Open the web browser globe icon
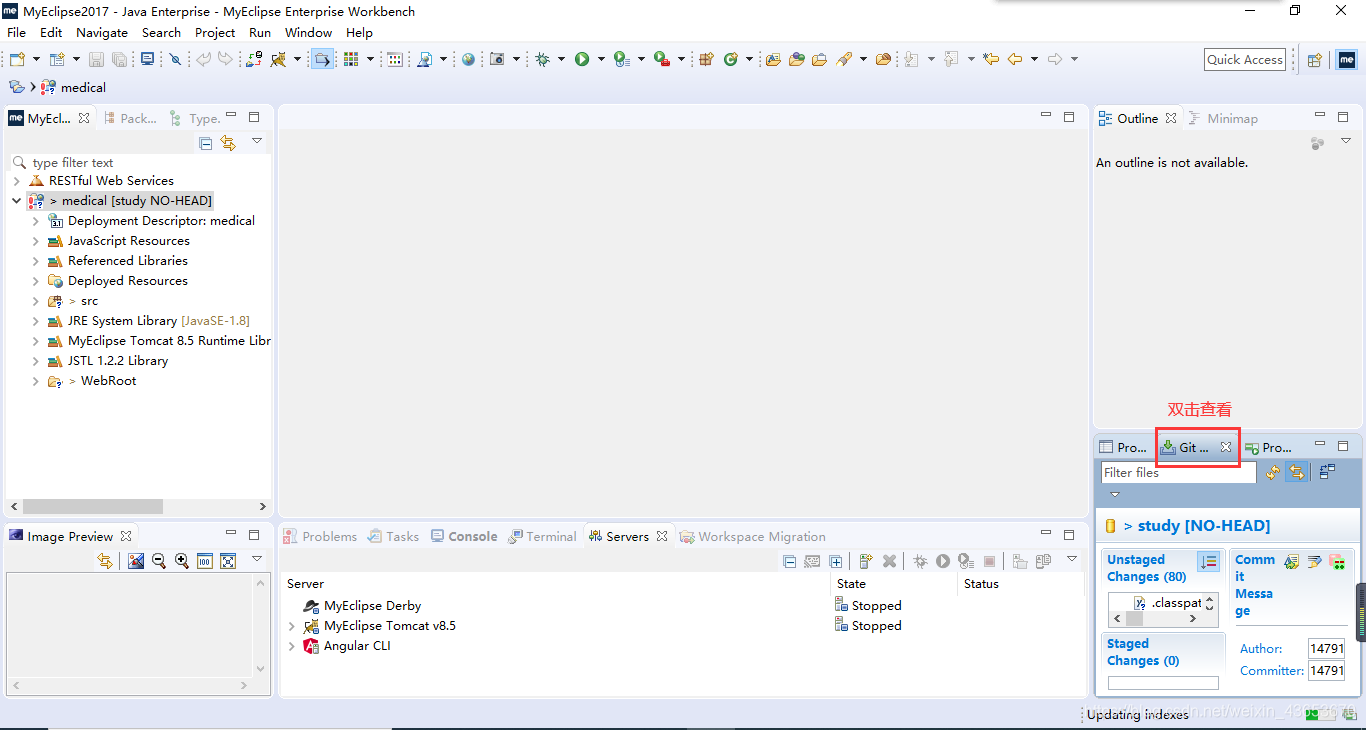 pyautogui.click(x=468, y=59)
